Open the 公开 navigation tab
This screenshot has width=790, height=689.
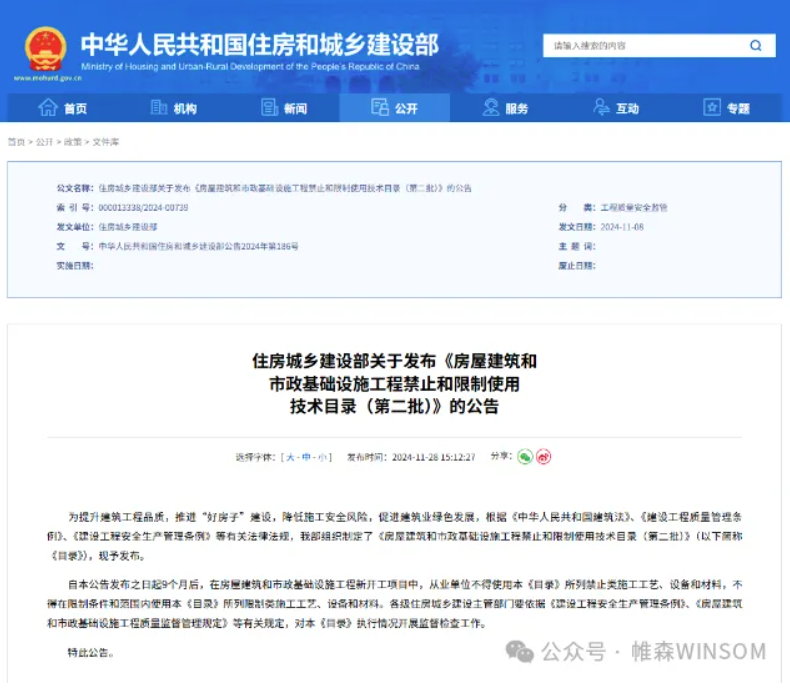pos(394,108)
